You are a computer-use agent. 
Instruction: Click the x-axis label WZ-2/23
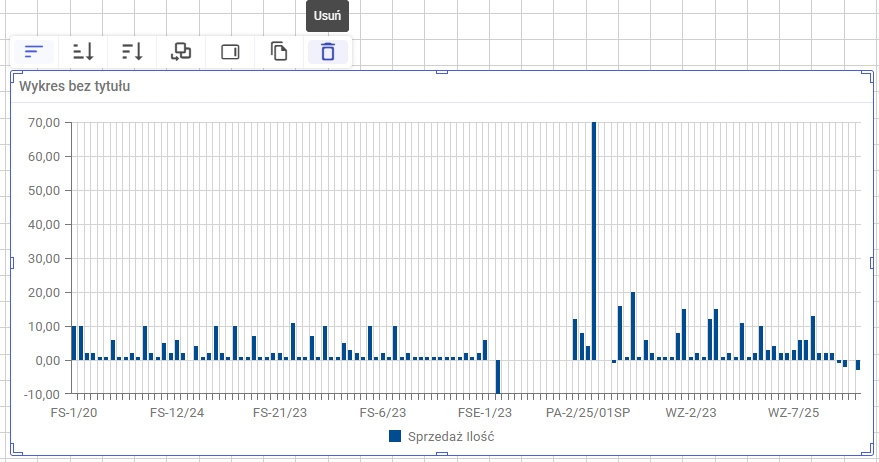[x=691, y=413]
